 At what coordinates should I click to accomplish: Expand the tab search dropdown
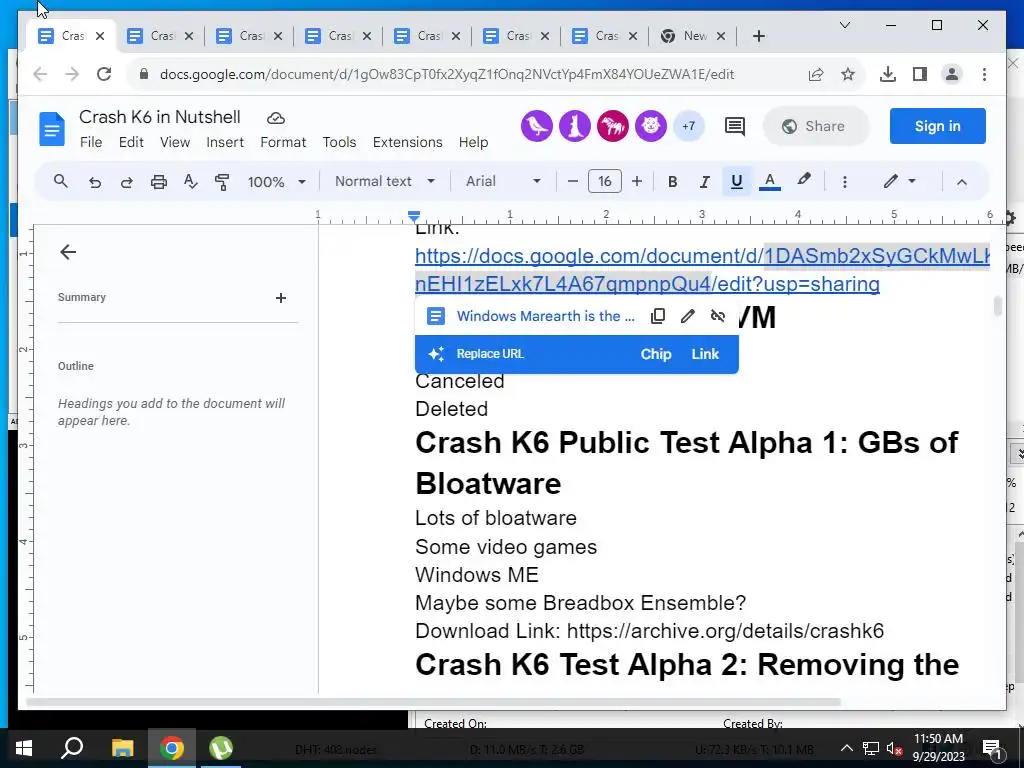click(844, 25)
